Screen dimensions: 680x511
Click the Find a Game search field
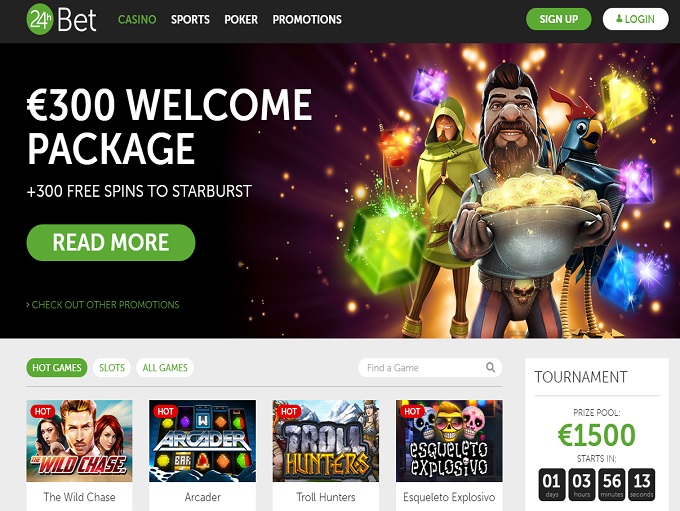coord(430,368)
